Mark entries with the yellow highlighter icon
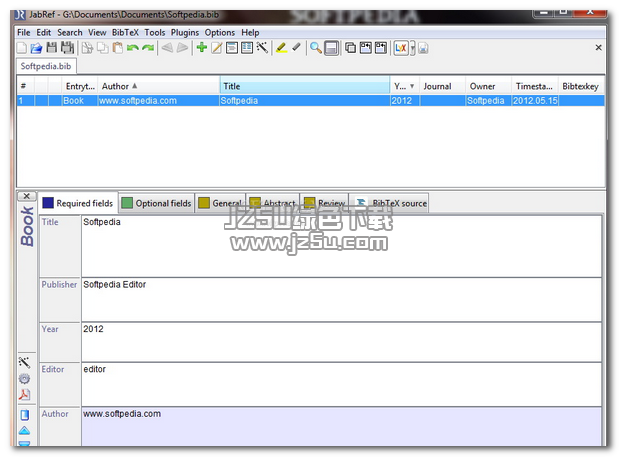This screenshot has height=457, width=619. click(x=281, y=48)
